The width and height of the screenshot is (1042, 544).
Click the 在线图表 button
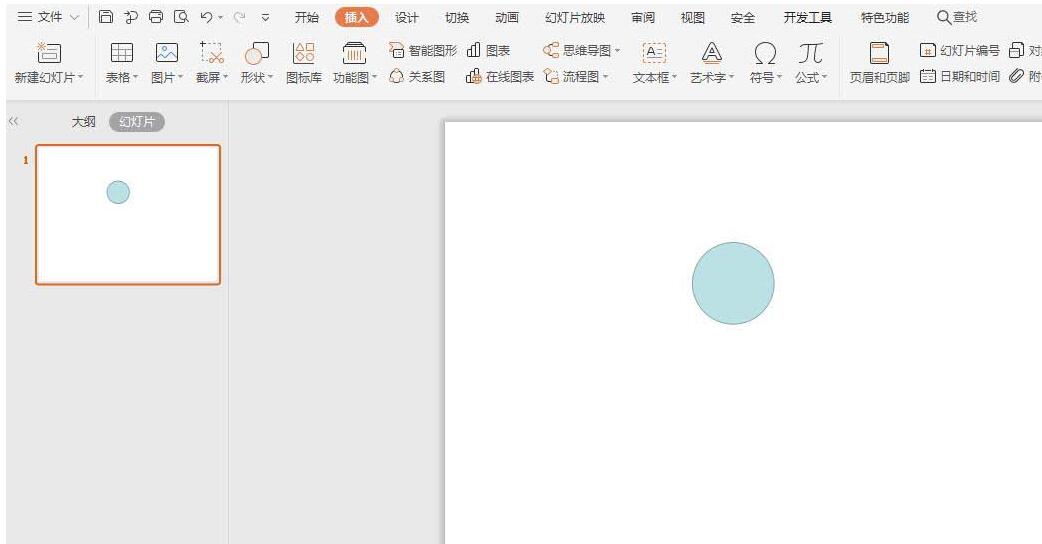pyautogui.click(x=500, y=76)
